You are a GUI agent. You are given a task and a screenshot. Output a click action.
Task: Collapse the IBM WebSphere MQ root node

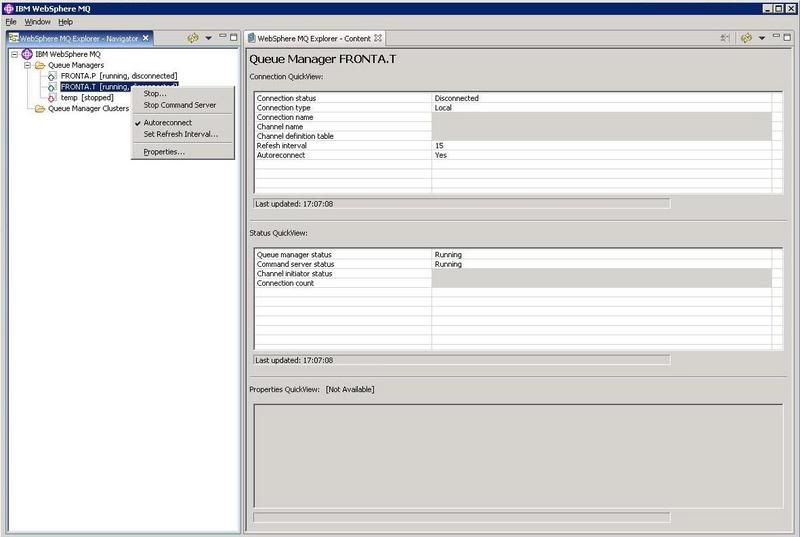coord(15,54)
